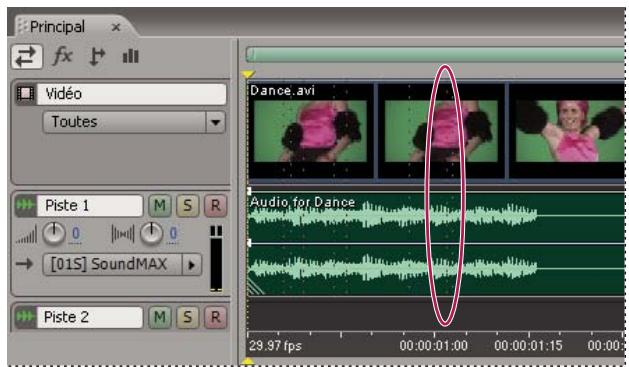Select the first Dance.avi video thumbnail
This screenshot has width=629, height=367.
point(310,131)
